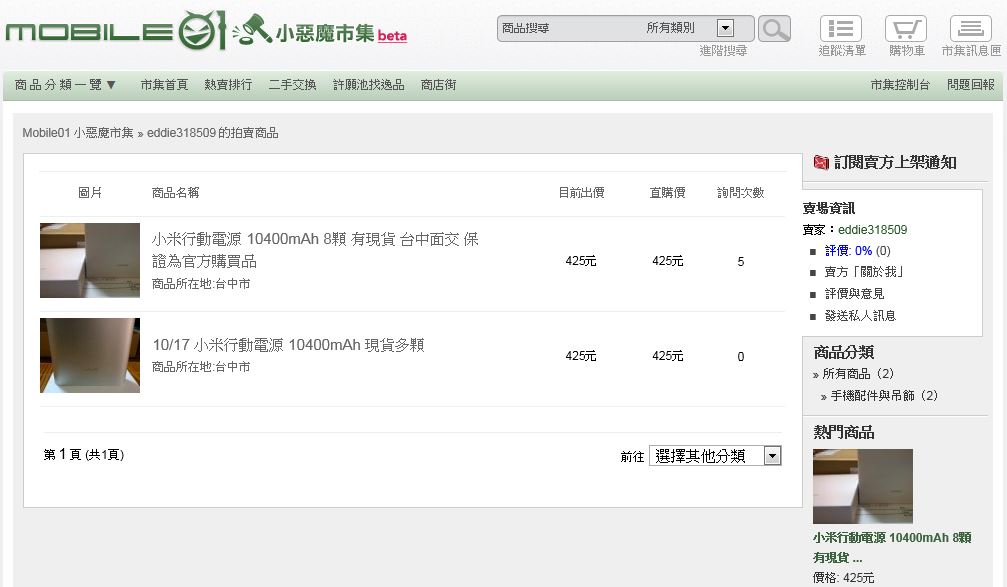1007x587 pixels.
Task: Click the 第 1 頁 (共1頁) page indicator
Action: (x=83, y=455)
